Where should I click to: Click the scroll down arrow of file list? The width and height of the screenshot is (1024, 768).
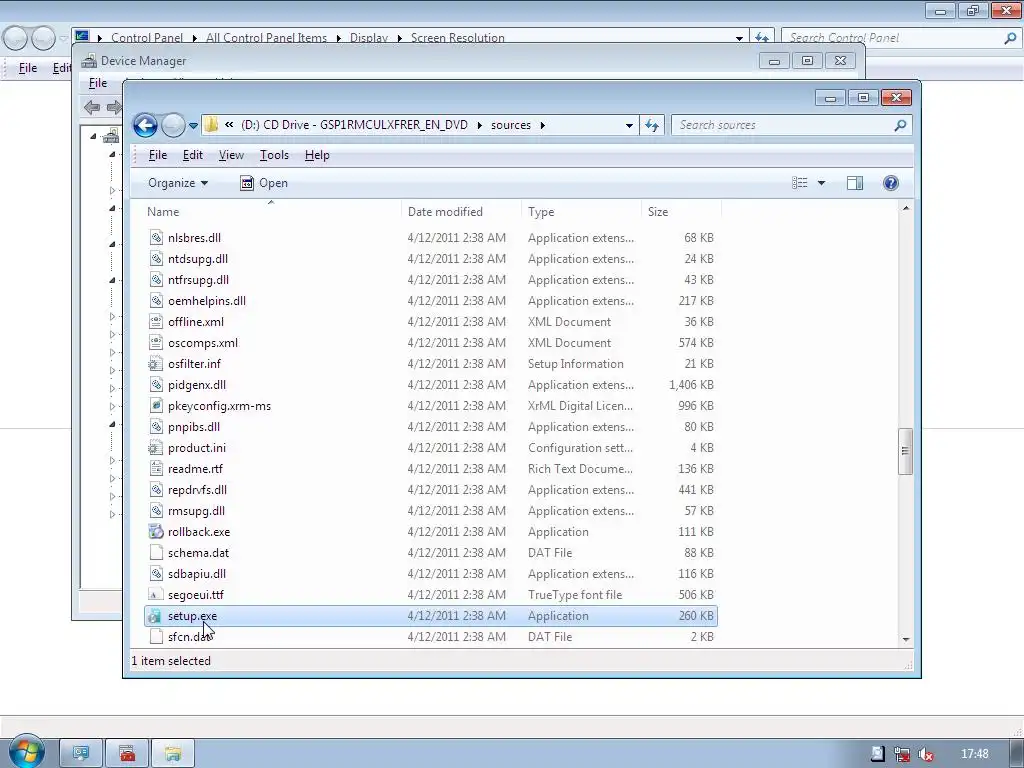(906, 639)
